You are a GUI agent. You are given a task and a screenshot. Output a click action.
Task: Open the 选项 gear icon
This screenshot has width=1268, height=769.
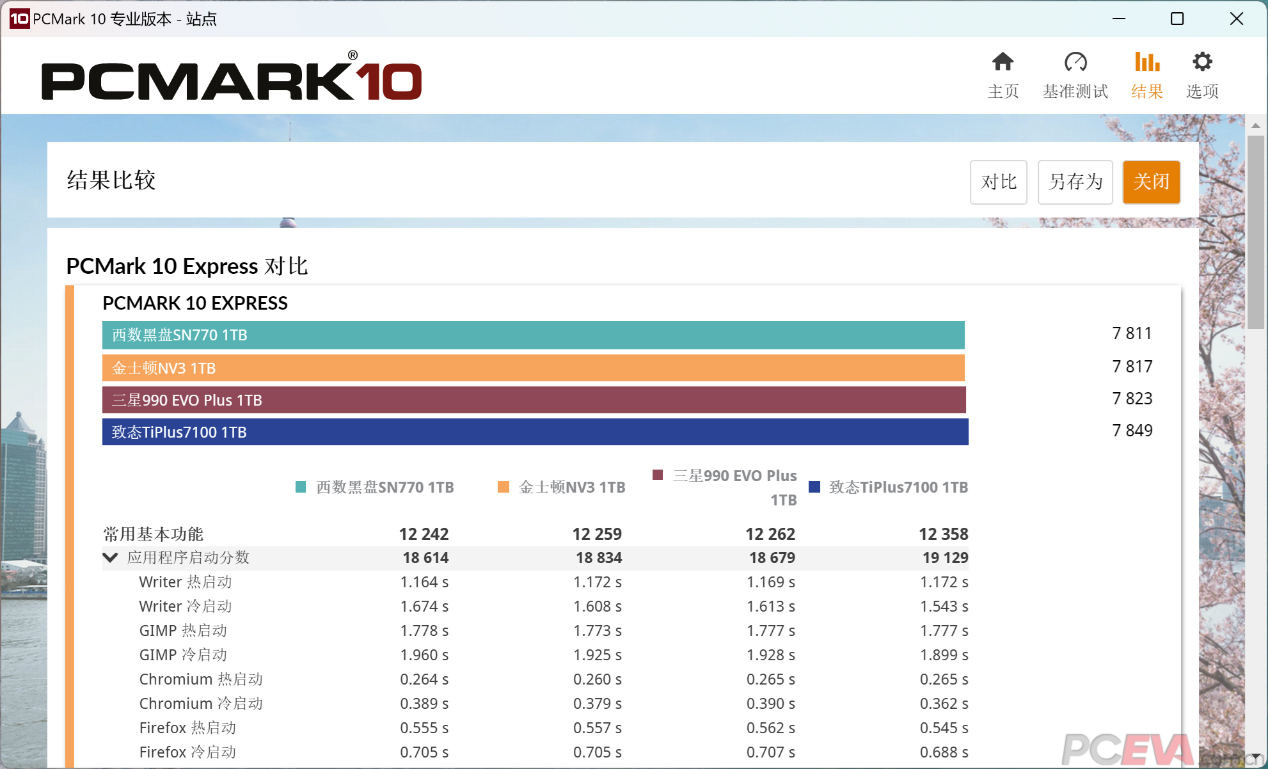point(1202,62)
